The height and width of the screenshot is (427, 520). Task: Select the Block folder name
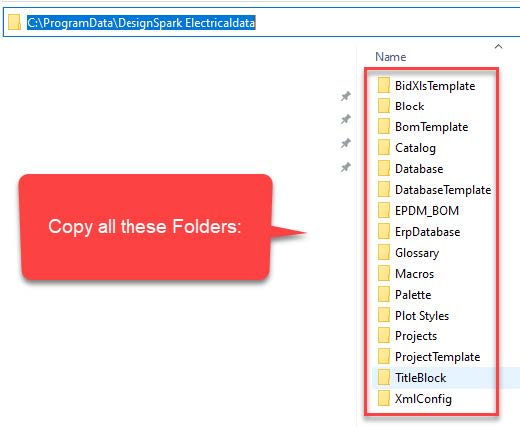pyautogui.click(x=410, y=106)
